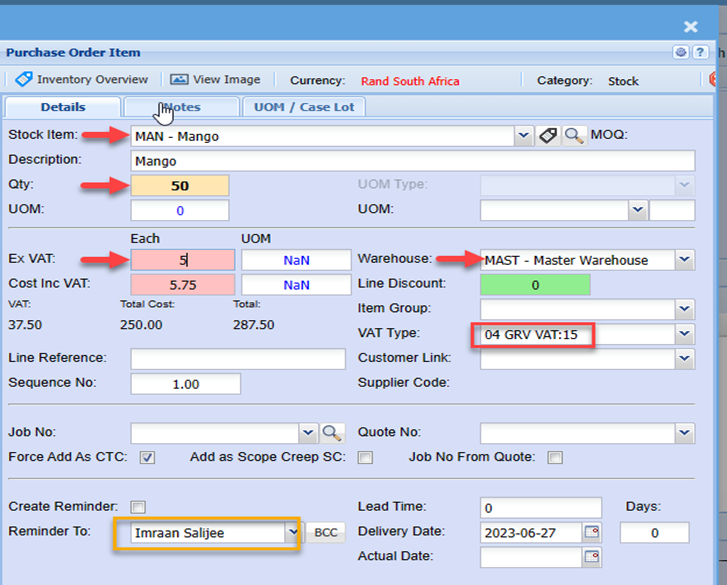Expand the Reminder To dropdown
This screenshot has height=585, width=727.
tap(292, 533)
